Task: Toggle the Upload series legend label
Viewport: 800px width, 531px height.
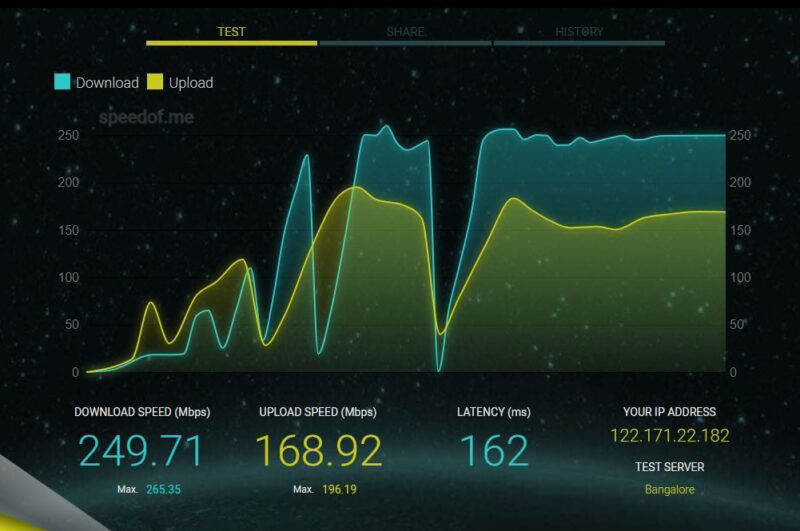Action: (191, 83)
